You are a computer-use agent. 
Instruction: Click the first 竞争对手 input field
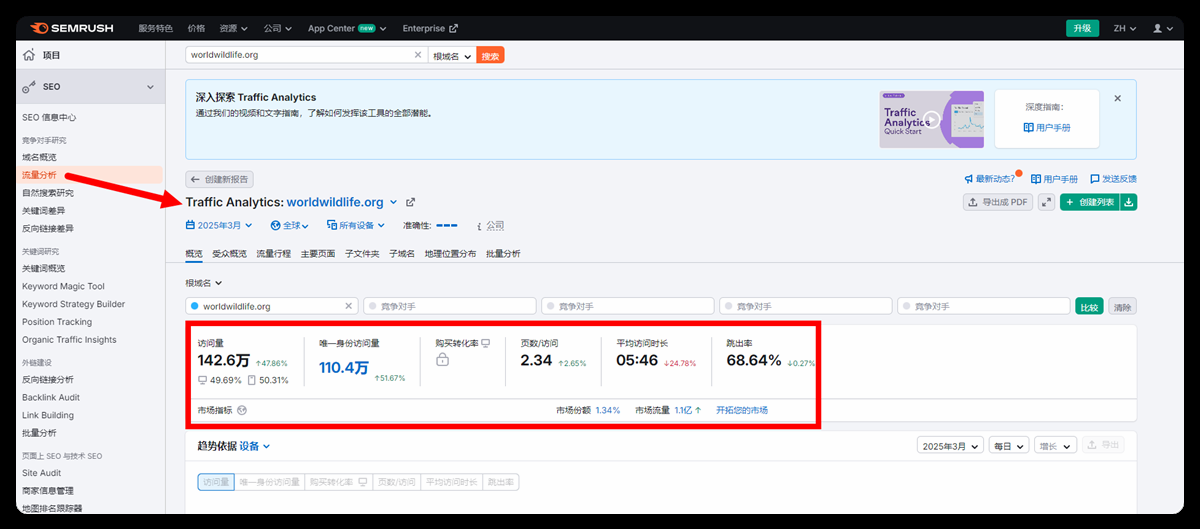(x=448, y=306)
